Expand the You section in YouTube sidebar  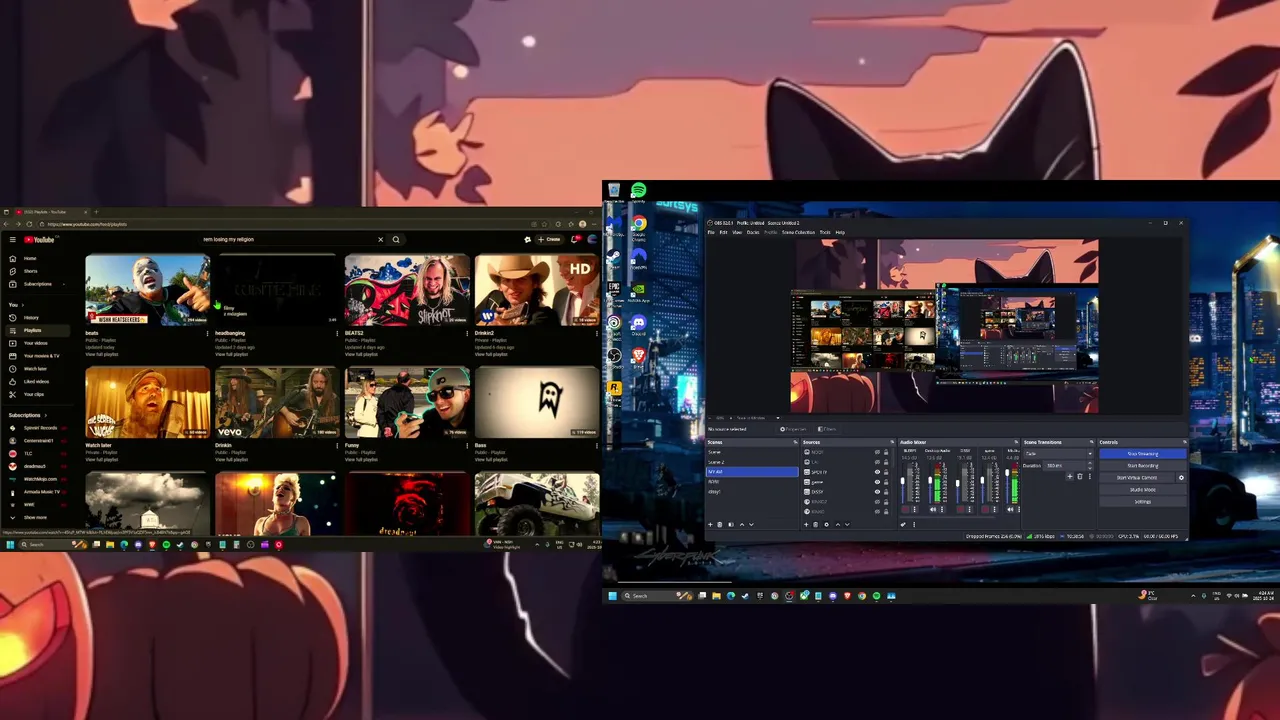pos(16,305)
